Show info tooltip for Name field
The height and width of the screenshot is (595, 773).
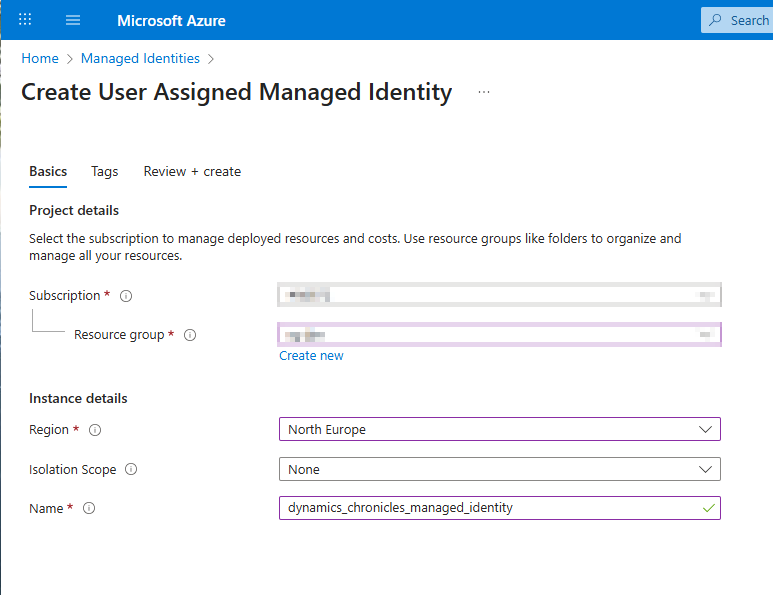click(89, 509)
